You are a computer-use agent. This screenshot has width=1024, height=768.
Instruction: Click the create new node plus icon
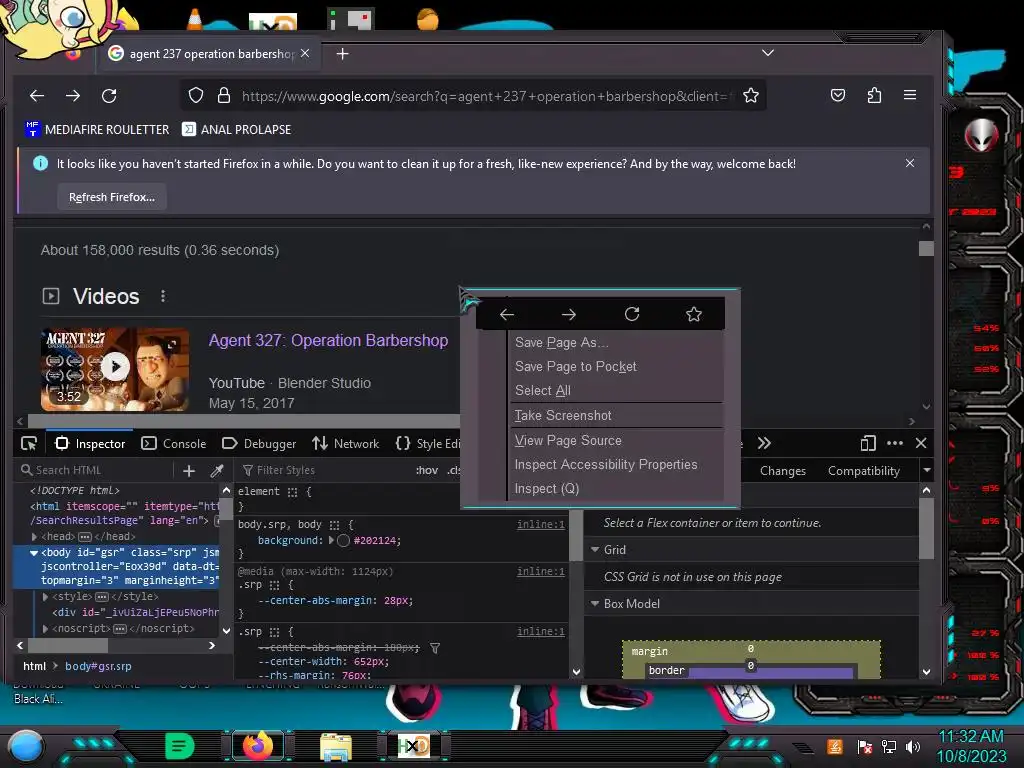[189, 471]
